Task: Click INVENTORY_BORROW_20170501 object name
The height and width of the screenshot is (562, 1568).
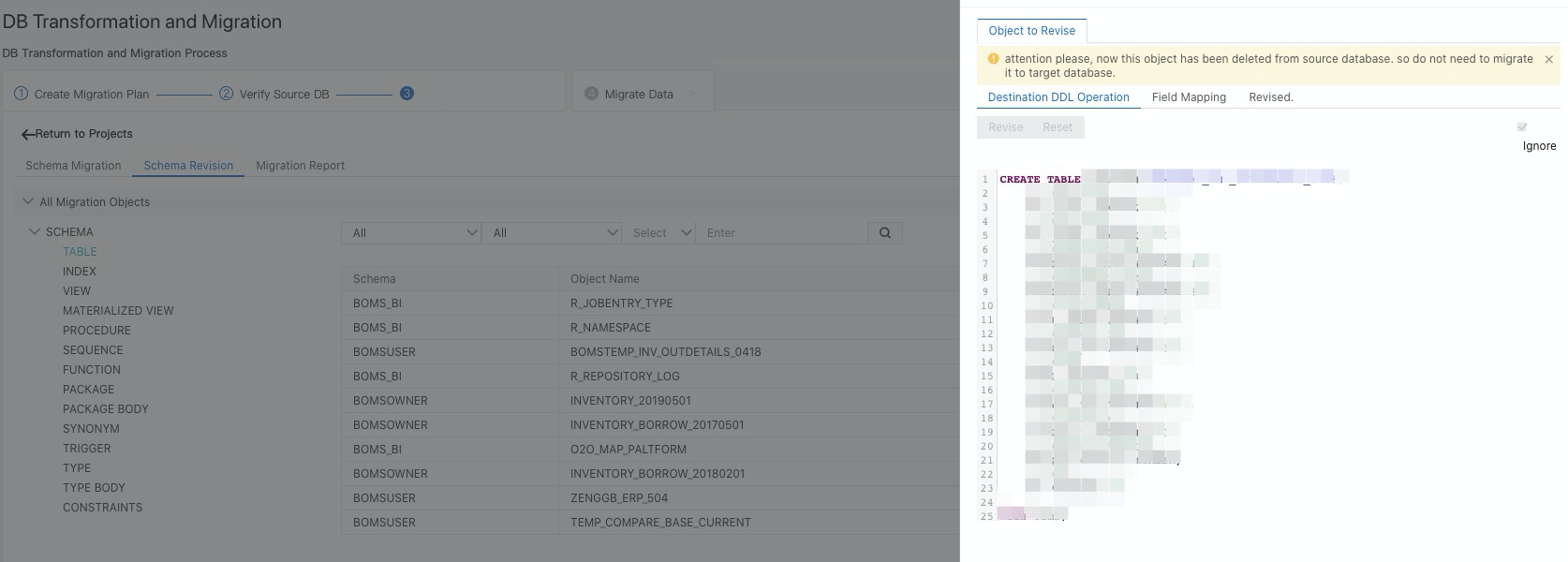Action: pyautogui.click(x=657, y=425)
